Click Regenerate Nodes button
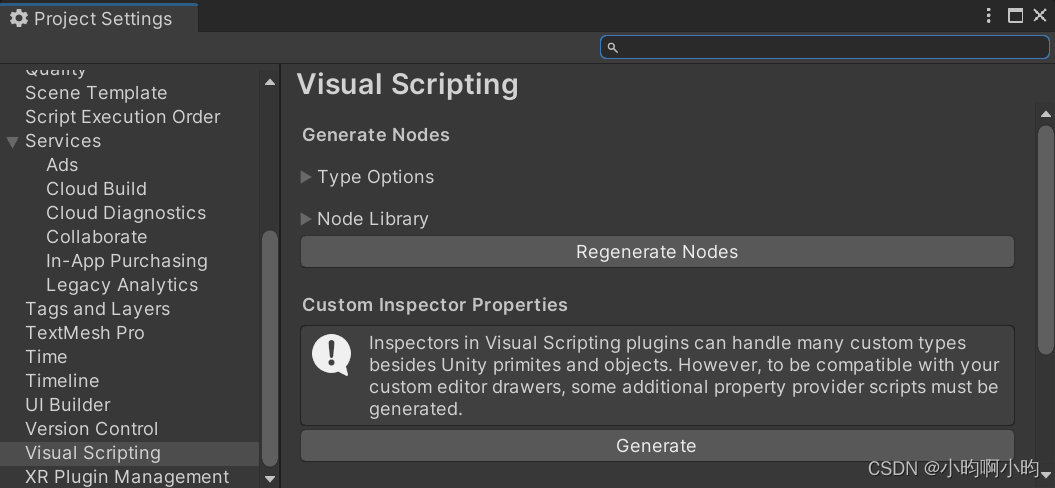Image resolution: width=1055 pixels, height=488 pixels. coord(657,252)
